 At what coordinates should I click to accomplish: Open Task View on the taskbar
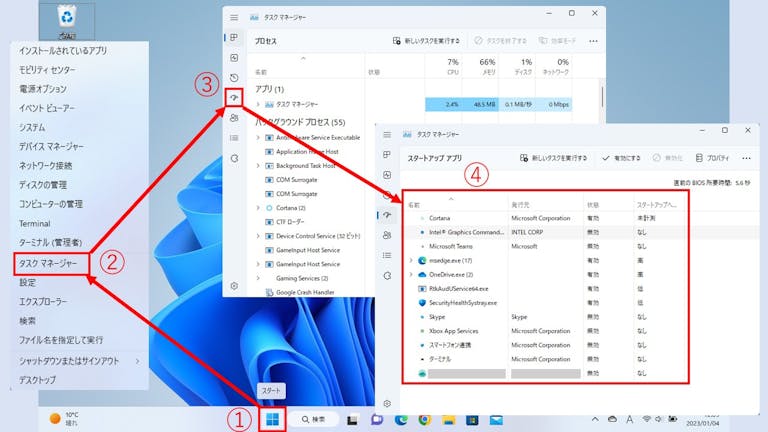click(x=352, y=420)
